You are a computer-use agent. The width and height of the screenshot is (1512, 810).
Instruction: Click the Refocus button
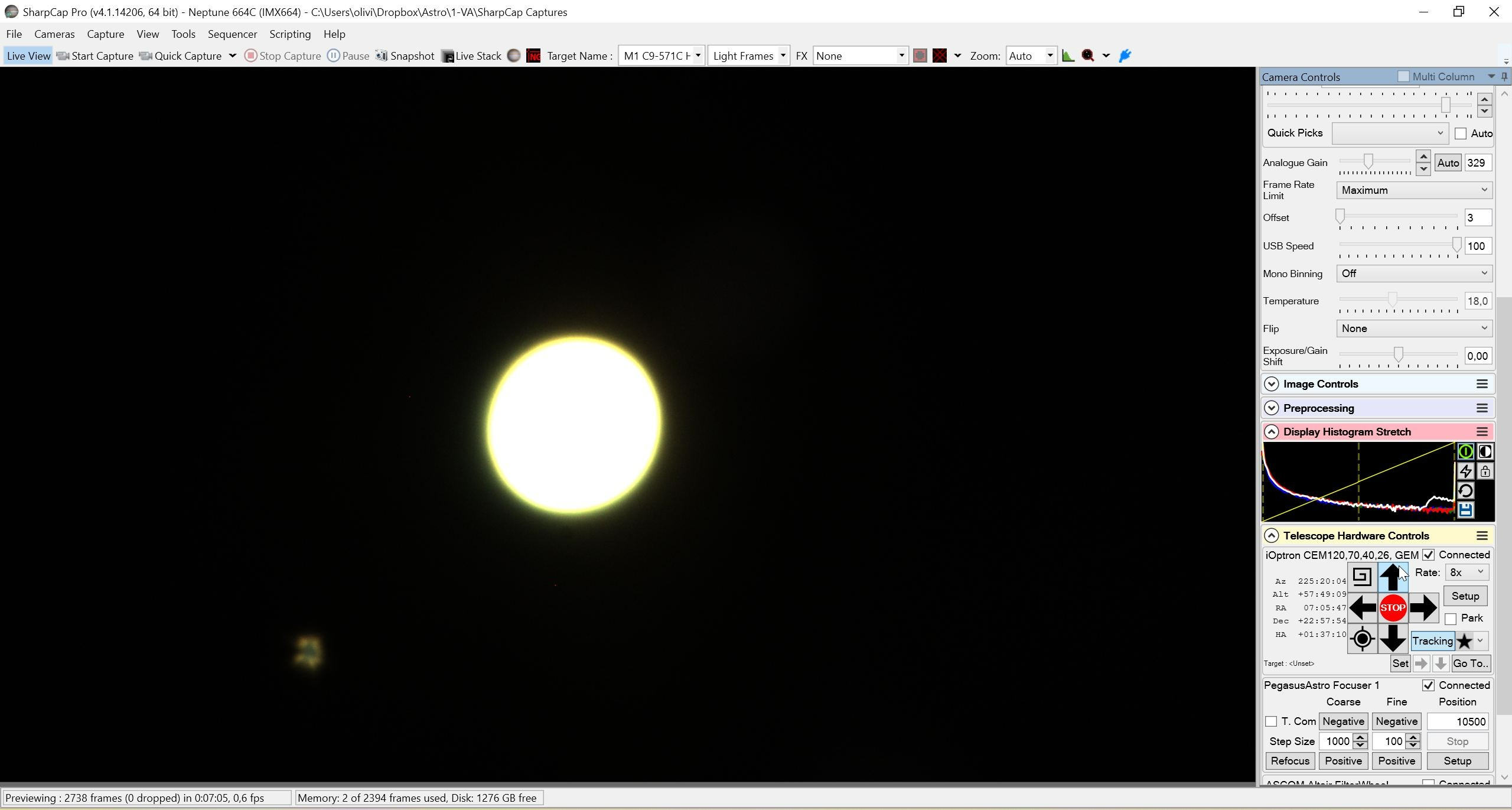tap(1290, 761)
